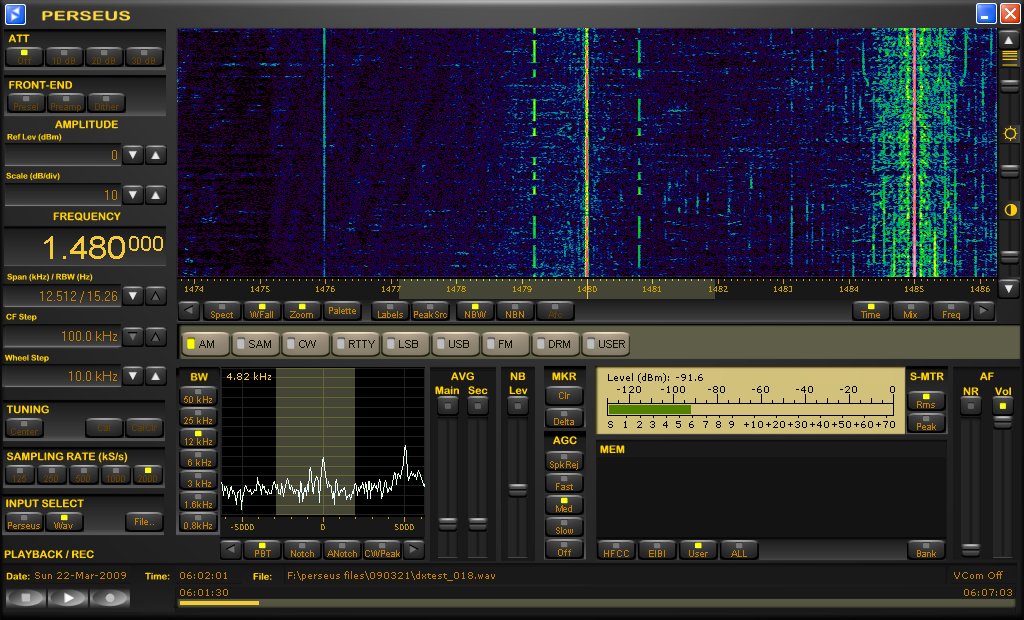
Task: Select the USER mode button
Action: [607, 344]
